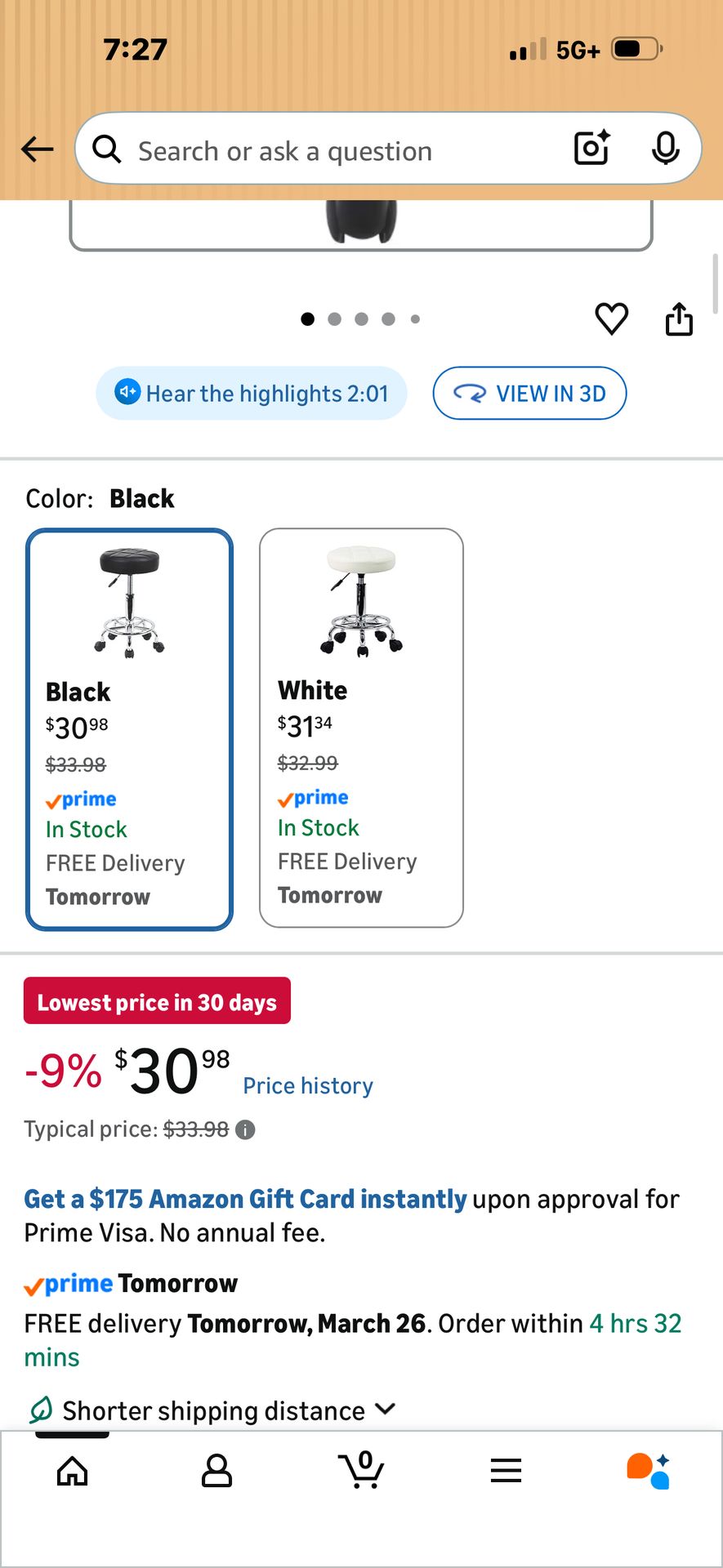The width and height of the screenshot is (723, 1568).
Task: Select the Black color option
Action: tap(130, 729)
